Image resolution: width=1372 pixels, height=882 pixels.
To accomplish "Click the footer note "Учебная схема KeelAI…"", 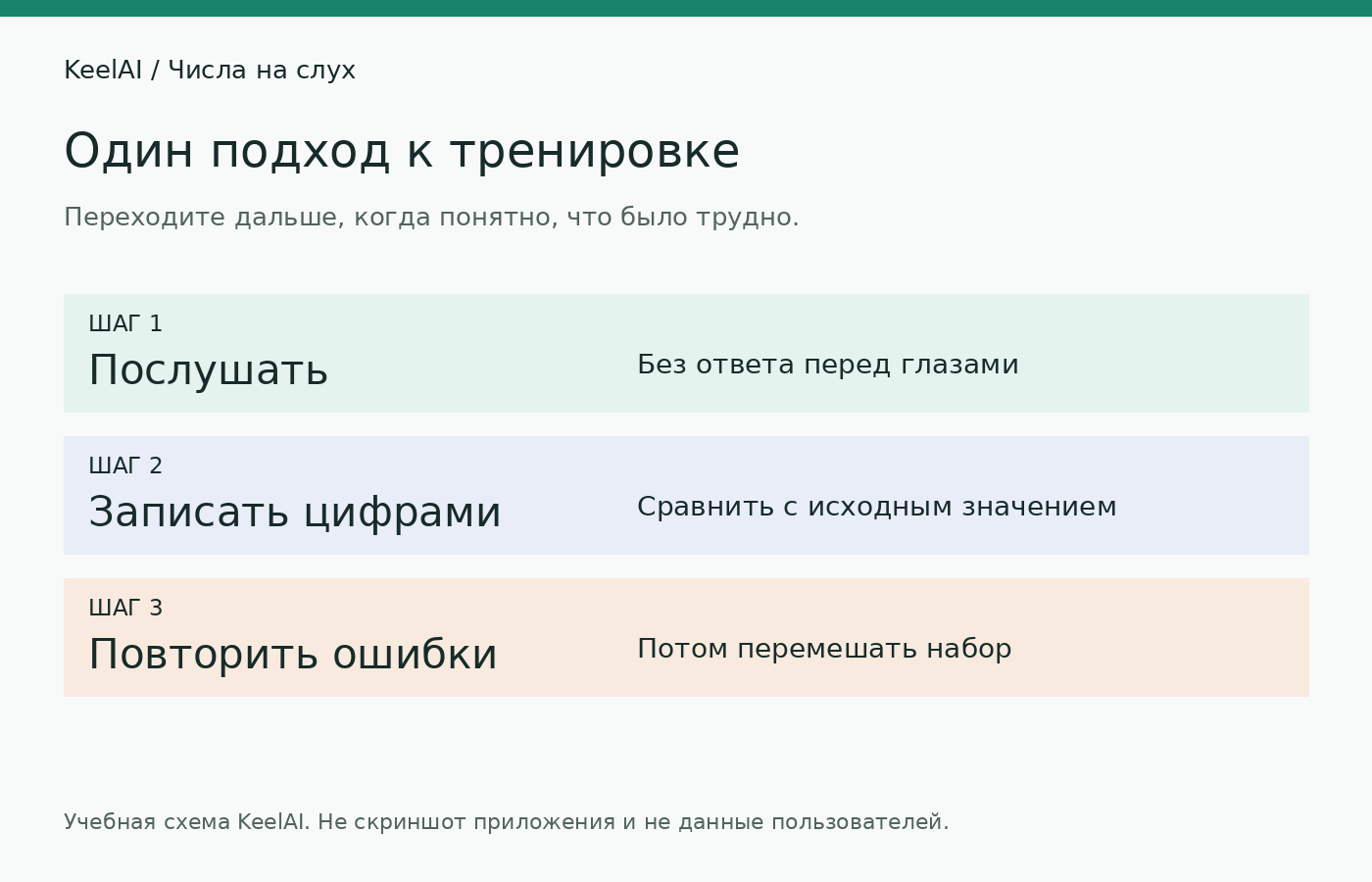I will click(x=507, y=822).
